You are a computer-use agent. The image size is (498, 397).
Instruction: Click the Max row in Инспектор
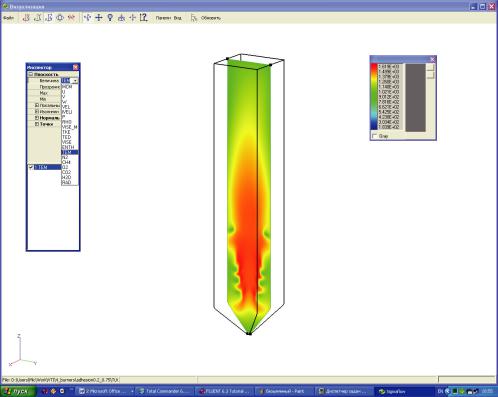(x=45, y=93)
